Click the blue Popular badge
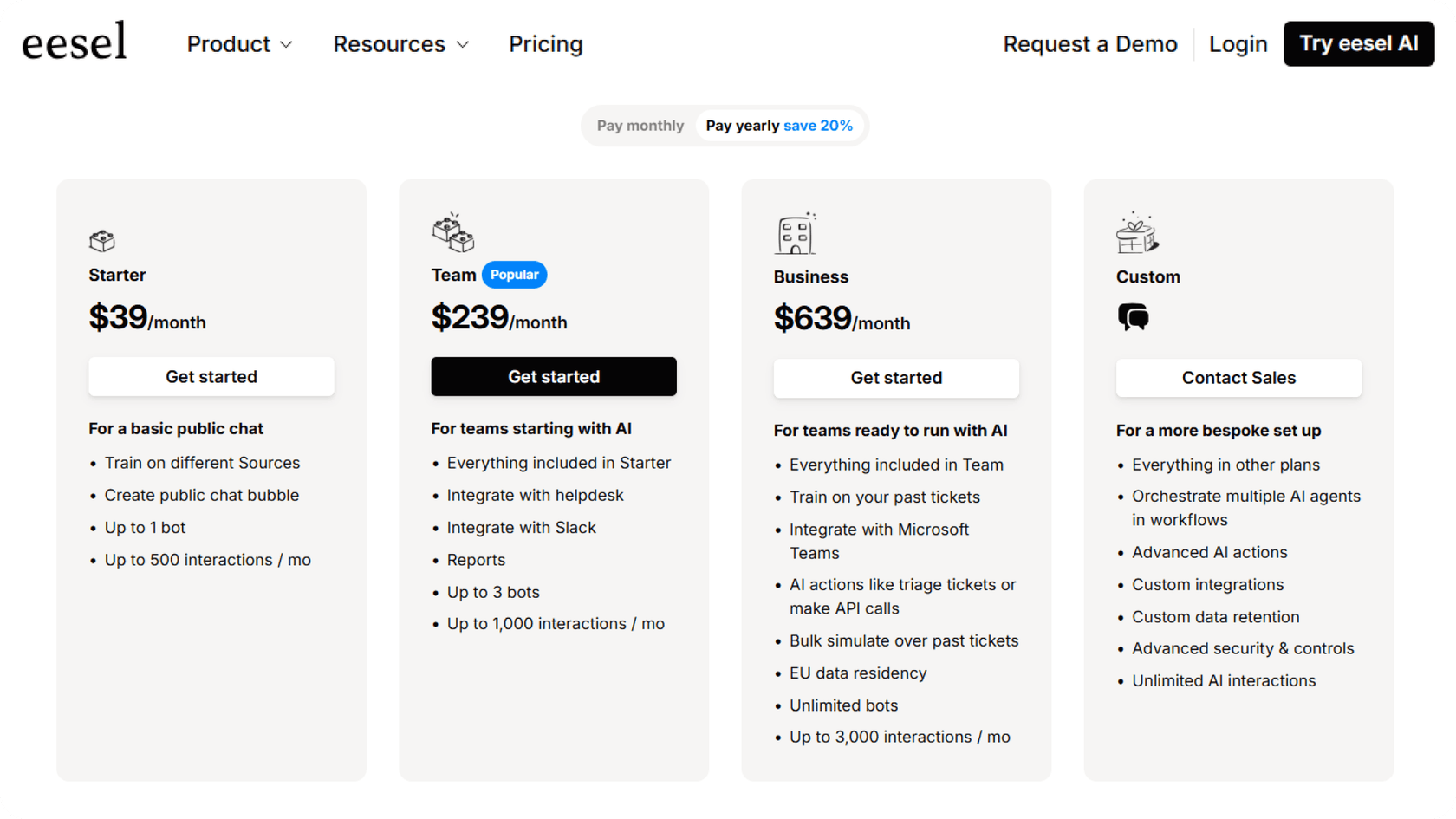1456x819 pixels. pyautogui.click(x=514, y=275)
